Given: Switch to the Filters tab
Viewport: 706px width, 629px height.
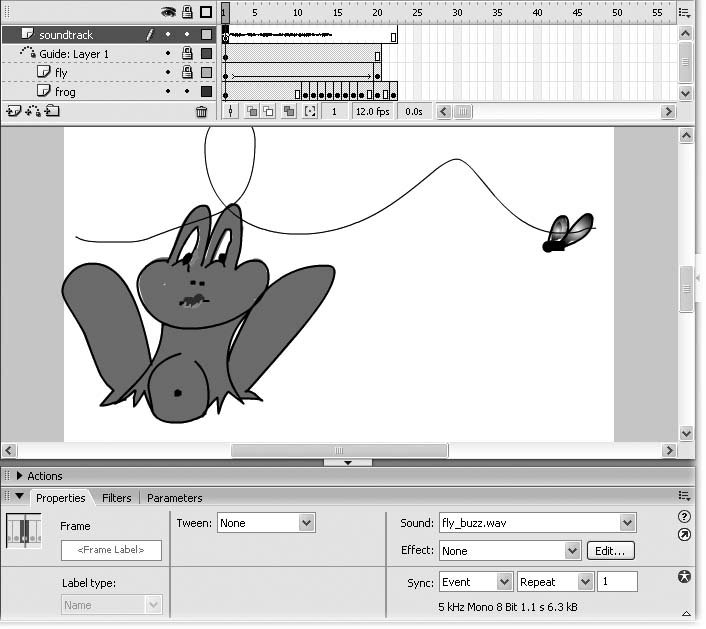Looking at the screenshot, I should 116,498.
